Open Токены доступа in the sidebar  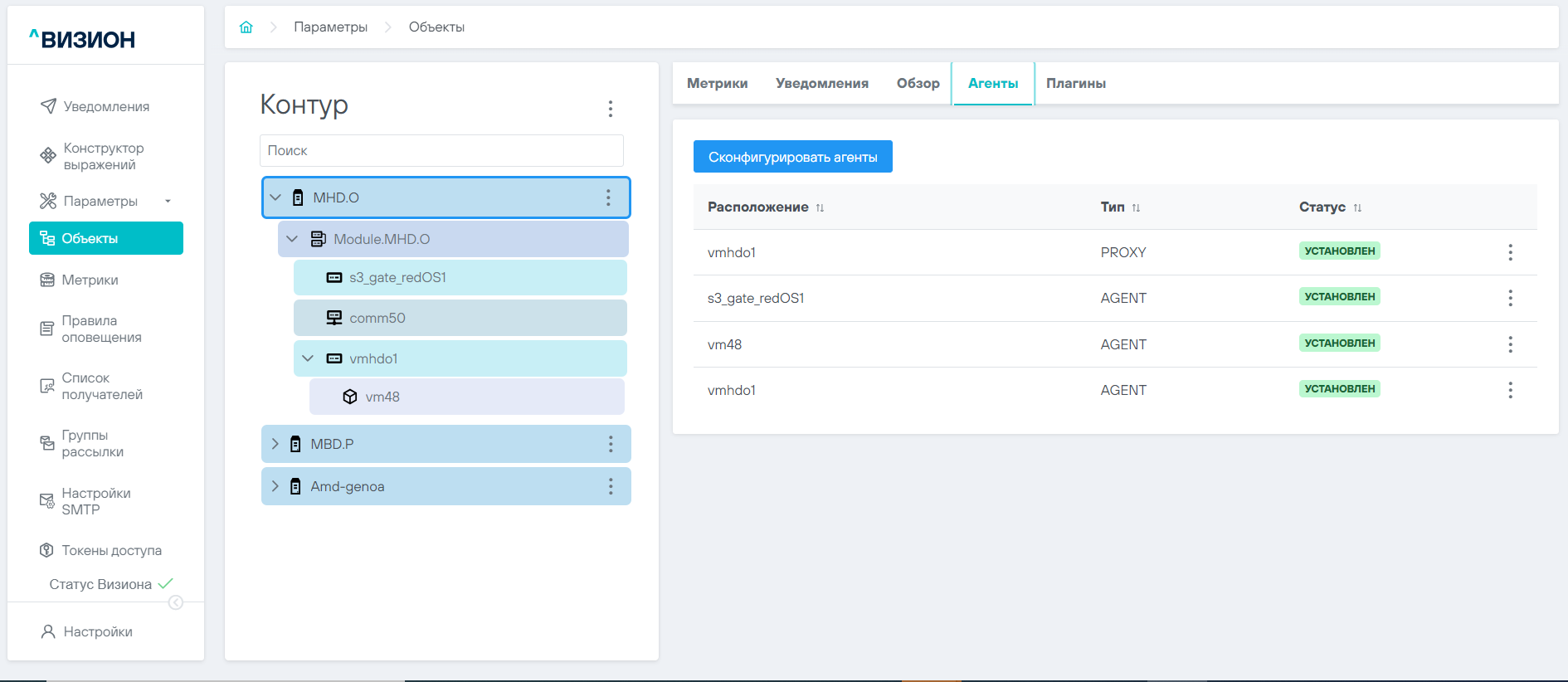(x=111, y=550)
